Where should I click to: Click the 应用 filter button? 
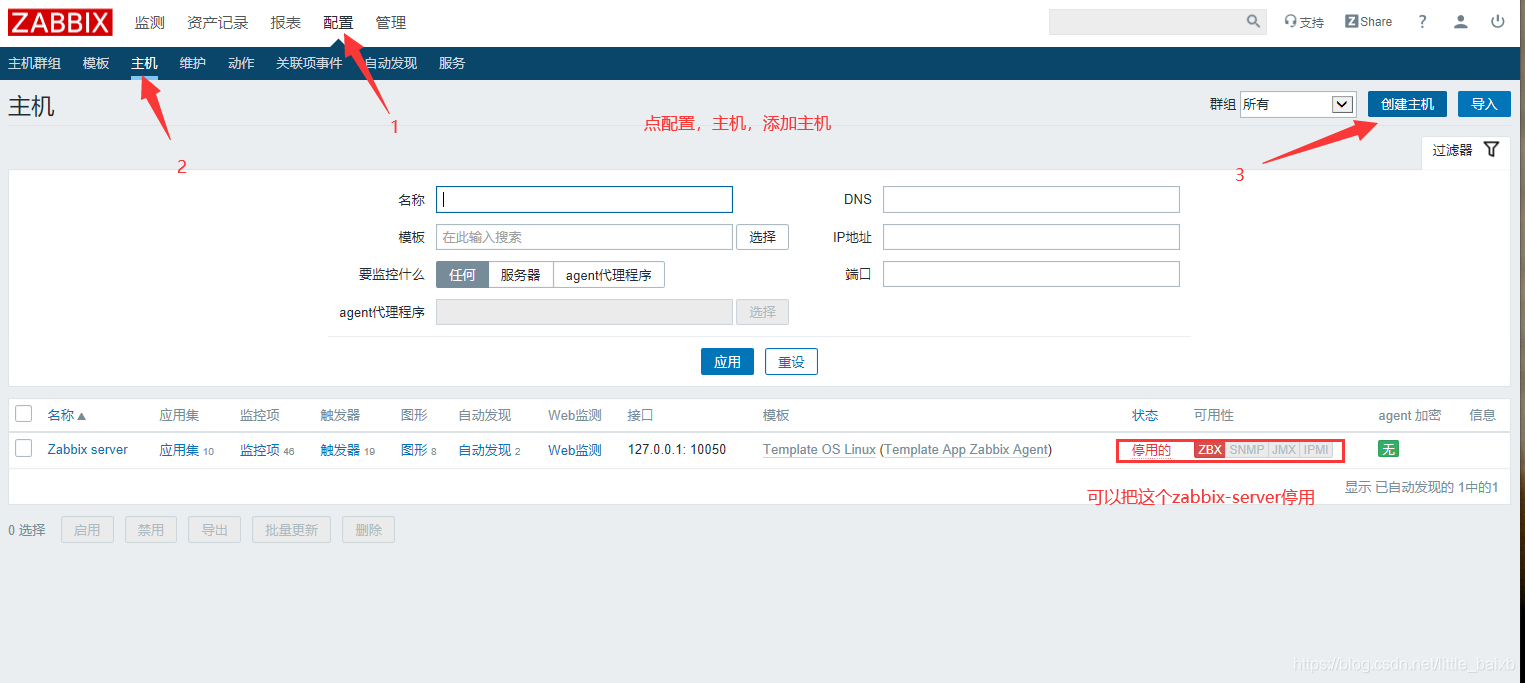pos(727,362)
